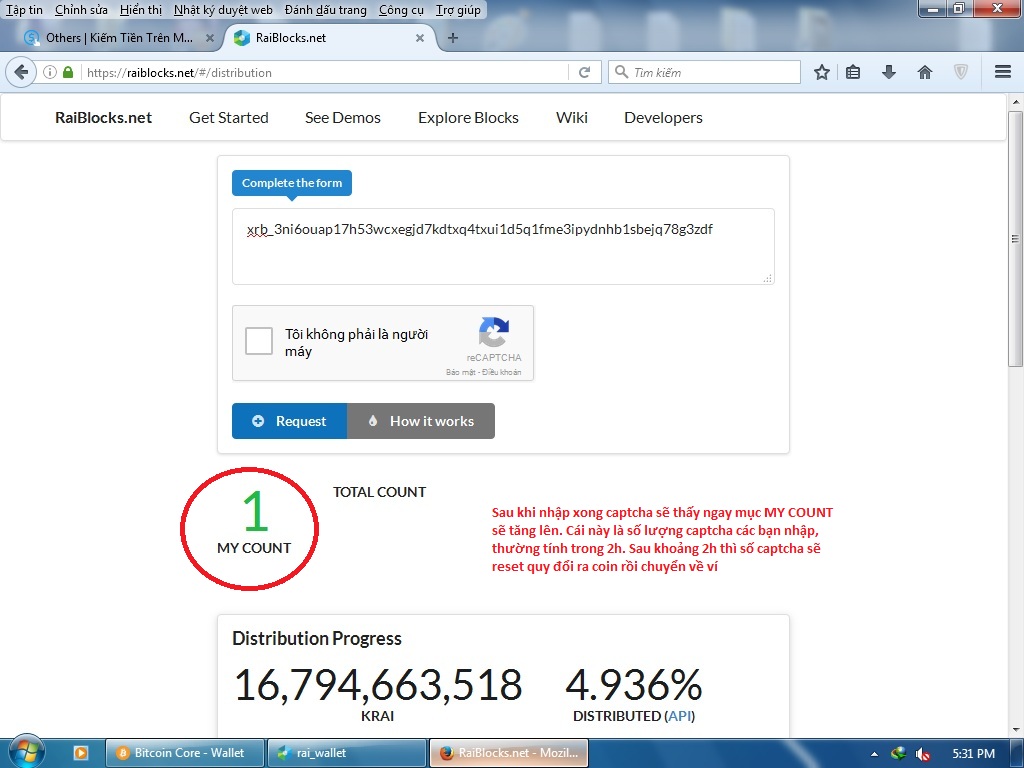Open Chỉnh sửa menu
This screenshot has height=768, width=1024.
point(81,10)
